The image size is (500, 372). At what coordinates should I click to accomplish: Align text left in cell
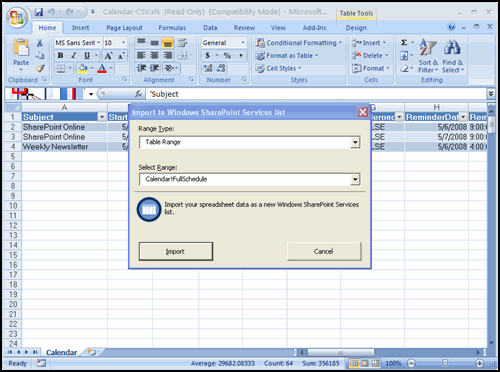[141, 55]
